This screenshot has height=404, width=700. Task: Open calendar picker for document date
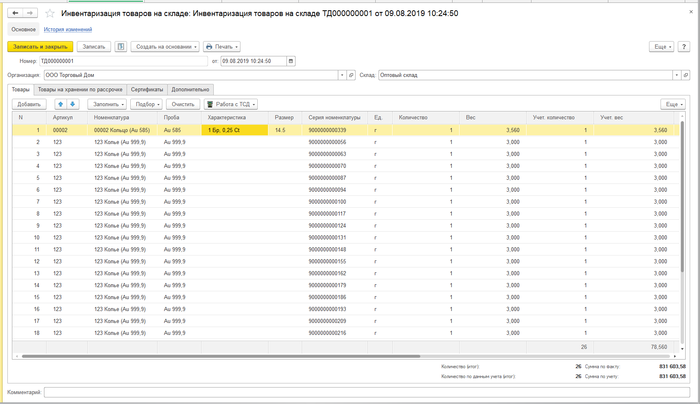[291, 61]
